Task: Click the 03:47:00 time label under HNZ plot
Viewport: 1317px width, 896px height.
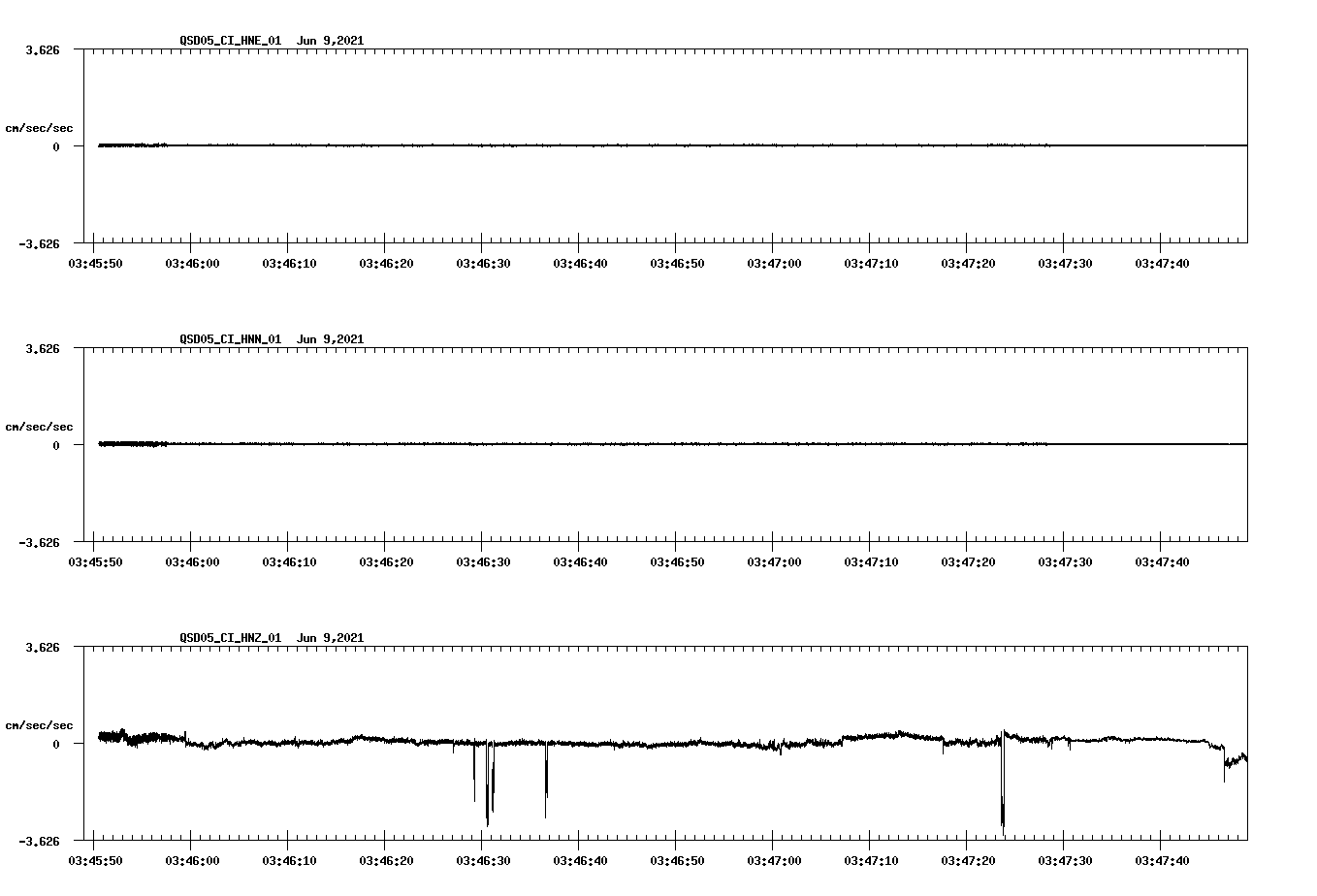Action: 774,860
